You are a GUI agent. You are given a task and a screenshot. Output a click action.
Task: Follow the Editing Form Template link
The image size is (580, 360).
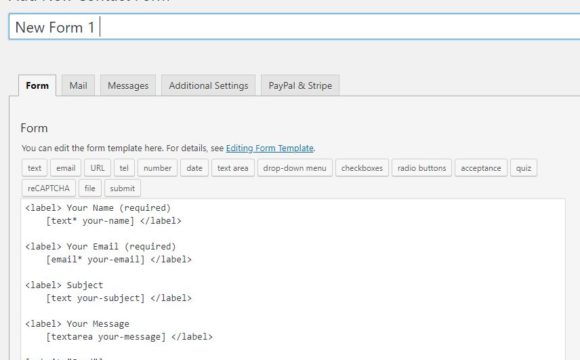(270, 148)
